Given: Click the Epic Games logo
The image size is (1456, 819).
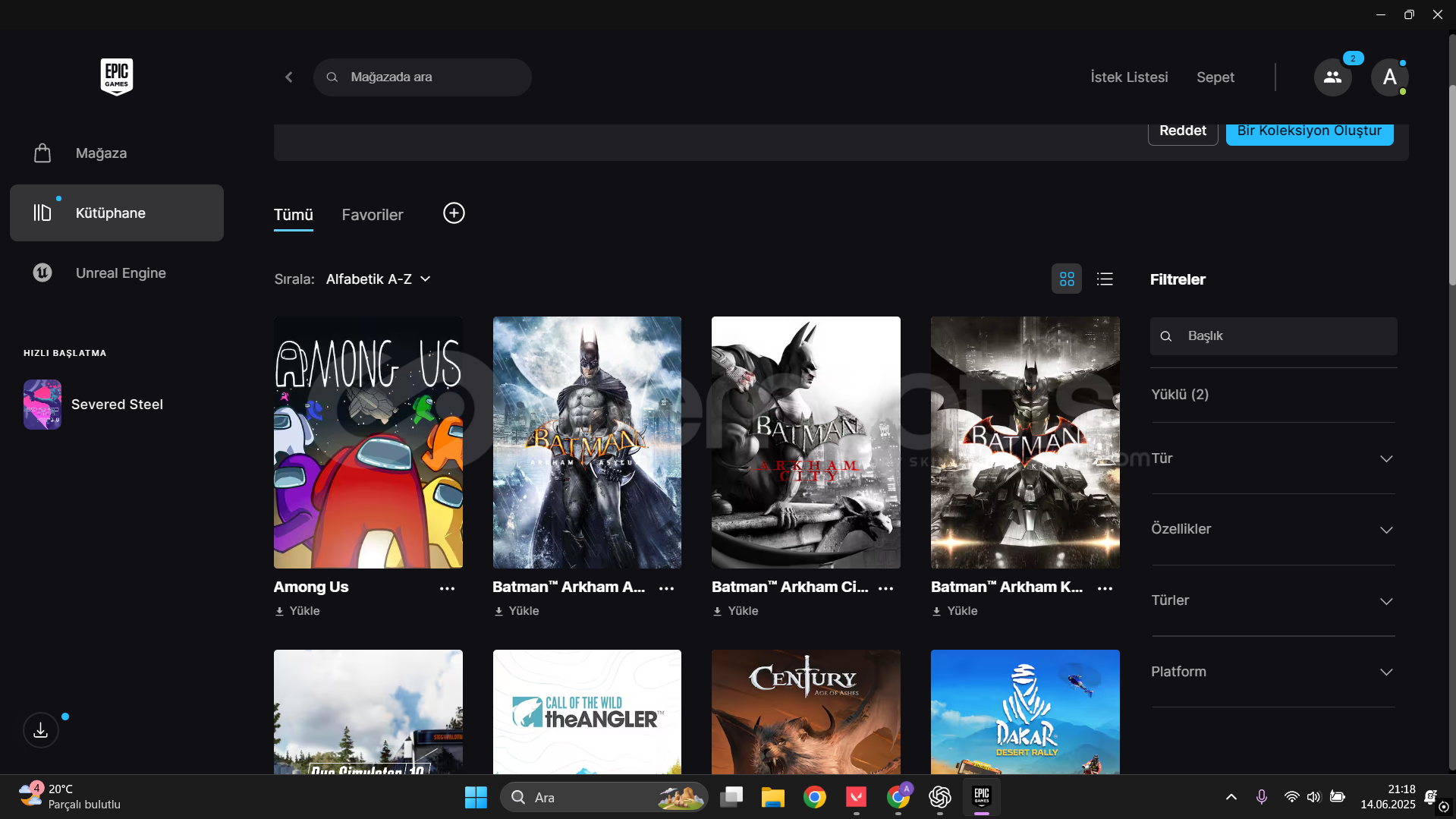Looking at the screenshot, I should click(x=117, y=77).
